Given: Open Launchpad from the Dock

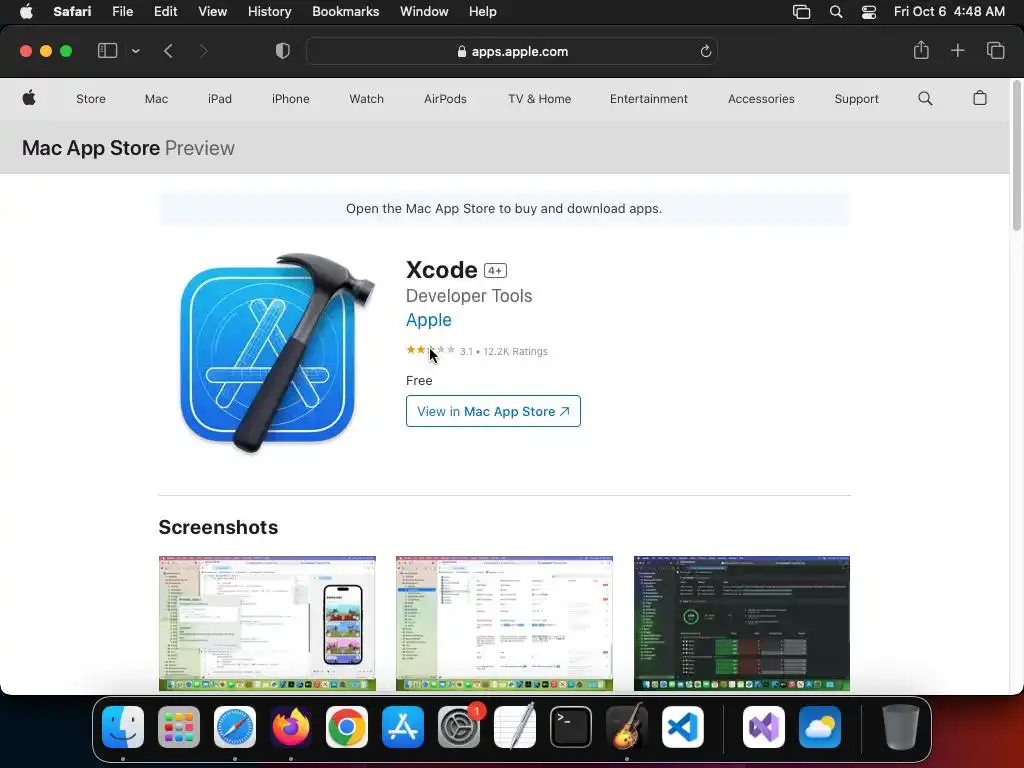Looking at the screenshot, I should click(x=179, y=727).
